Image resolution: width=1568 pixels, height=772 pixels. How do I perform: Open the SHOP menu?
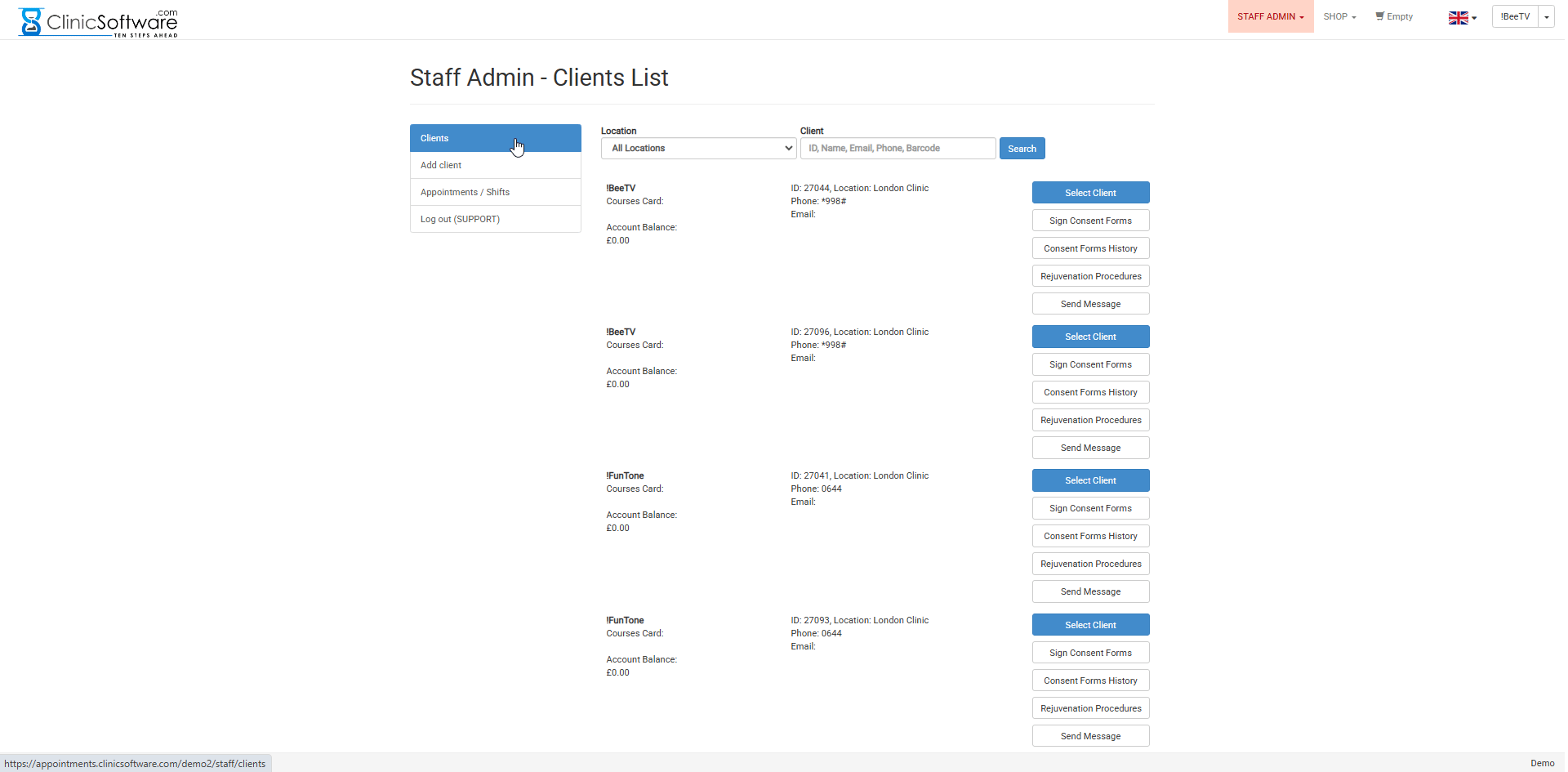pos(1339,16)
